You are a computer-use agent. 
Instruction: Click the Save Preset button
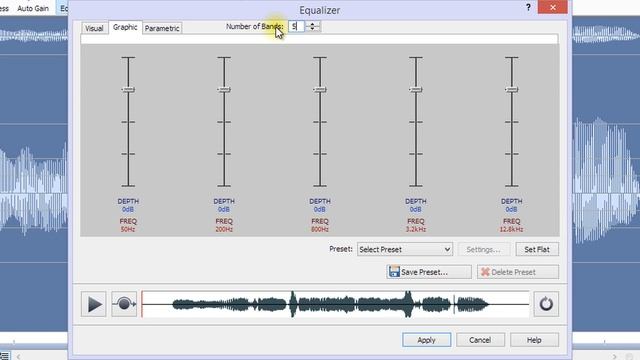tap(429, 272)
